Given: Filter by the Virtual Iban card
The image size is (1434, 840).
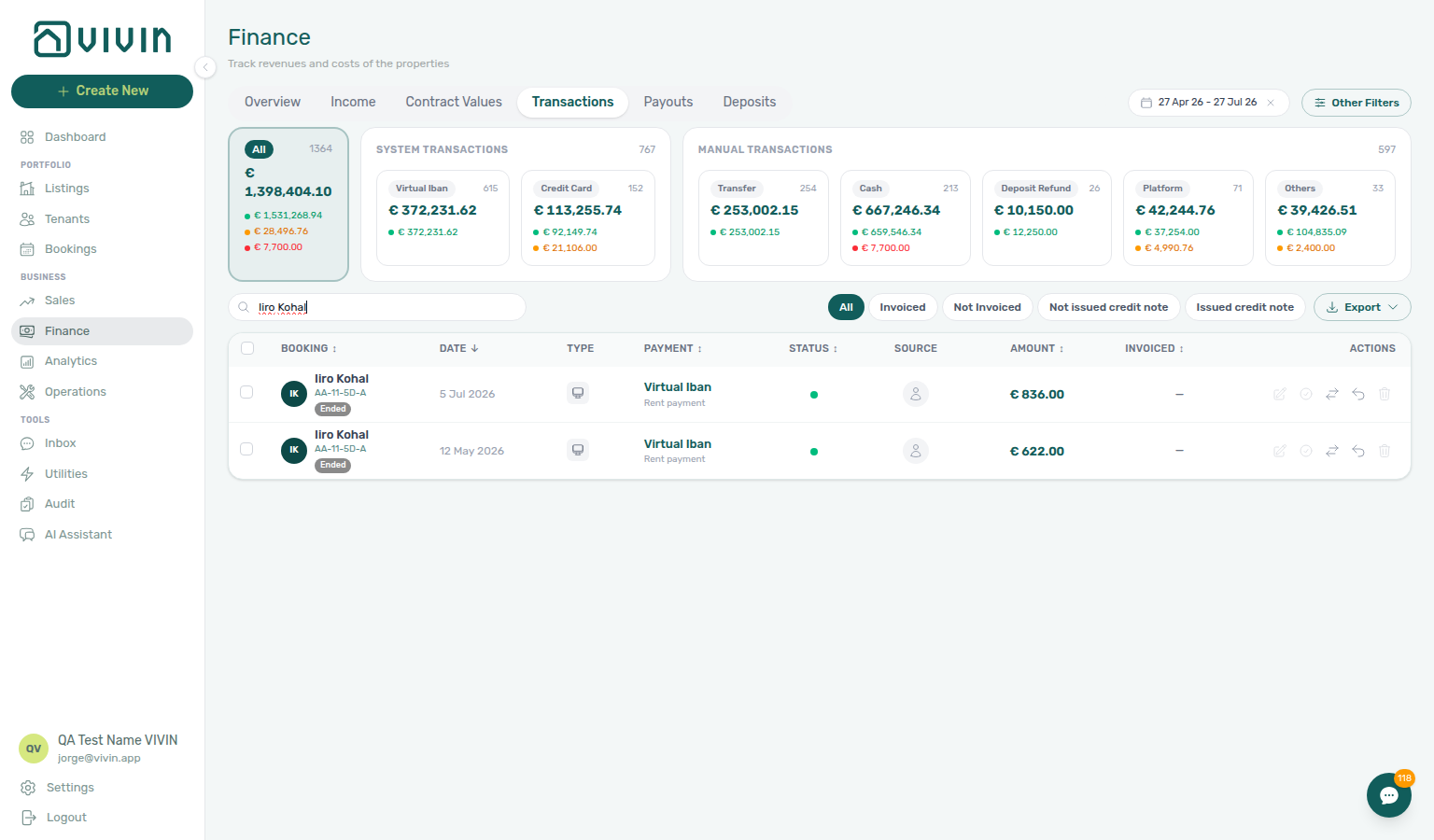Looking at the screenshot, I should (x=443, y=217).
